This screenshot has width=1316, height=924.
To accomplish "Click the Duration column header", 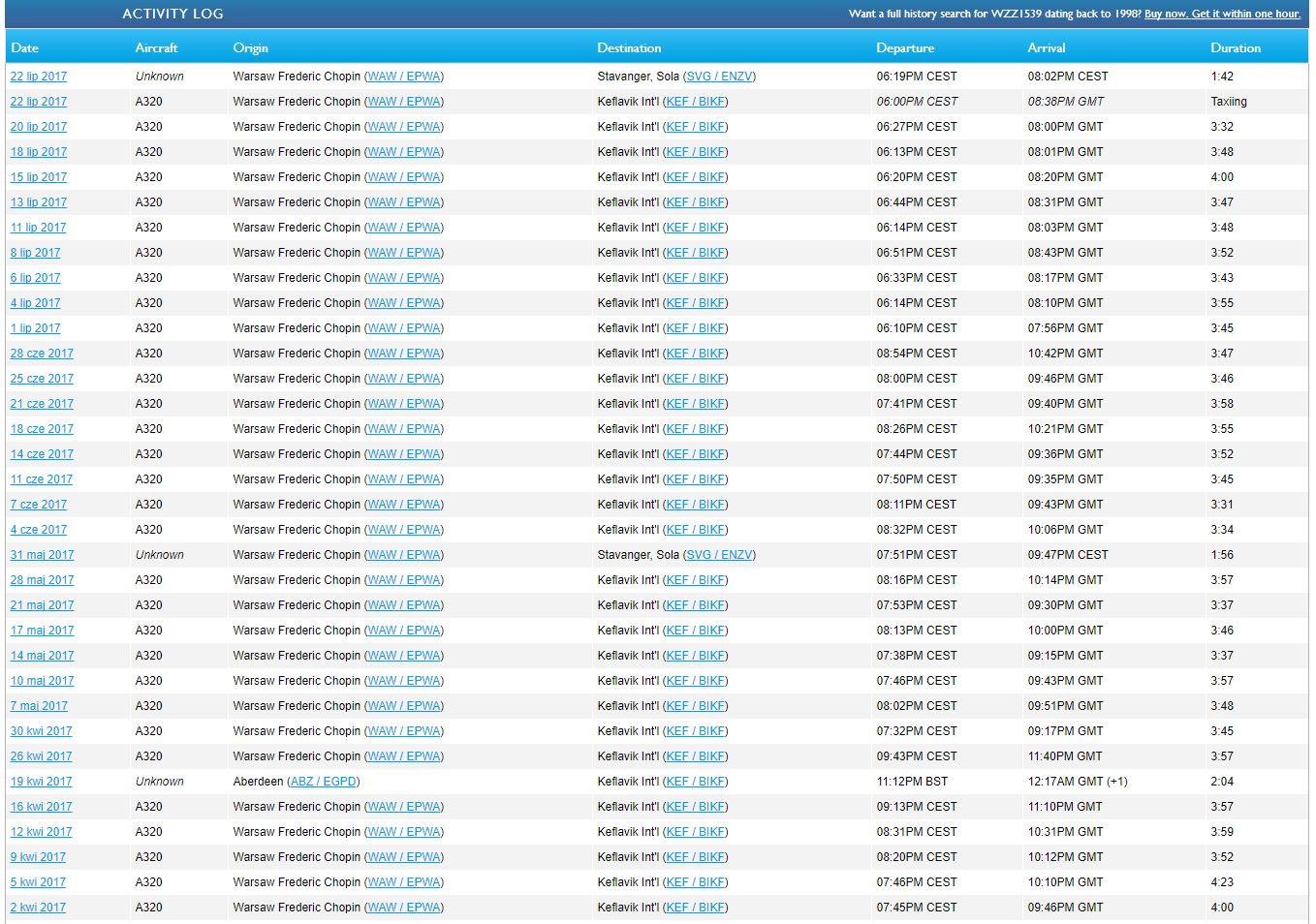I will pos(1236,47).
